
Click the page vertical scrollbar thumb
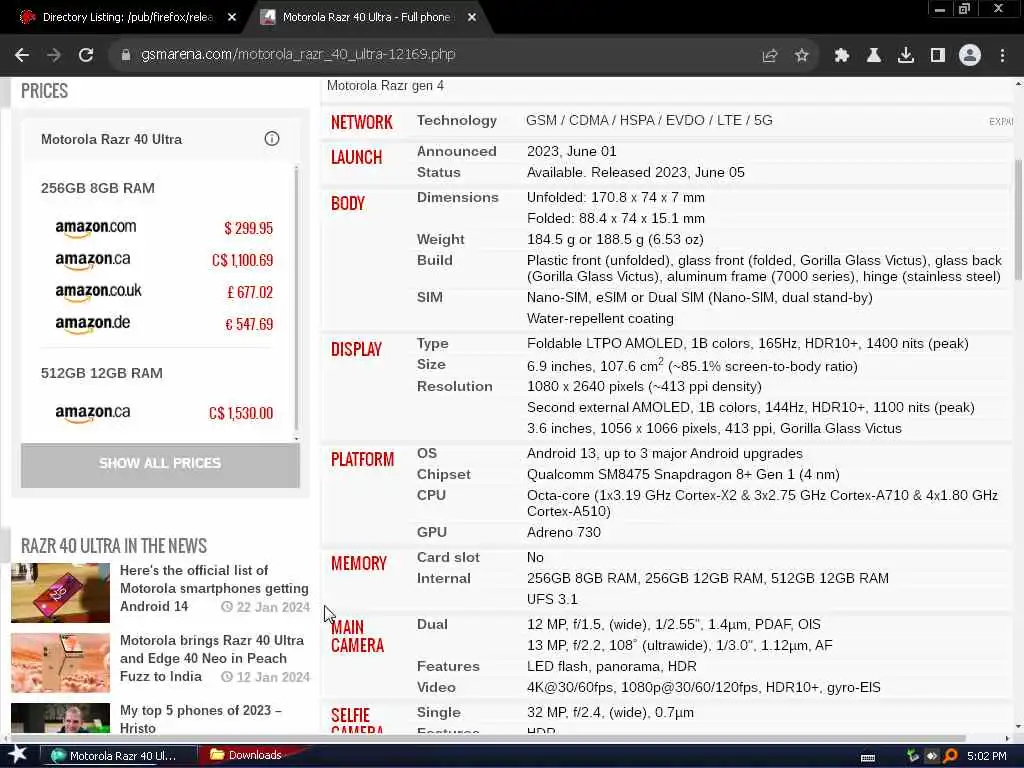tap(1018, 221)
